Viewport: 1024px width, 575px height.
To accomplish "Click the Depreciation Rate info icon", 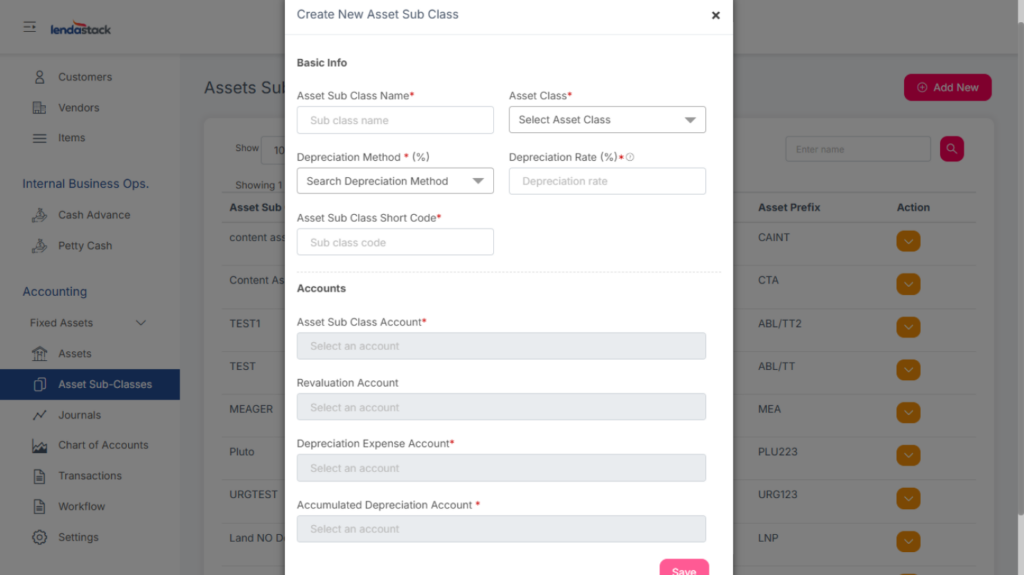I will [x=631, y=157].
